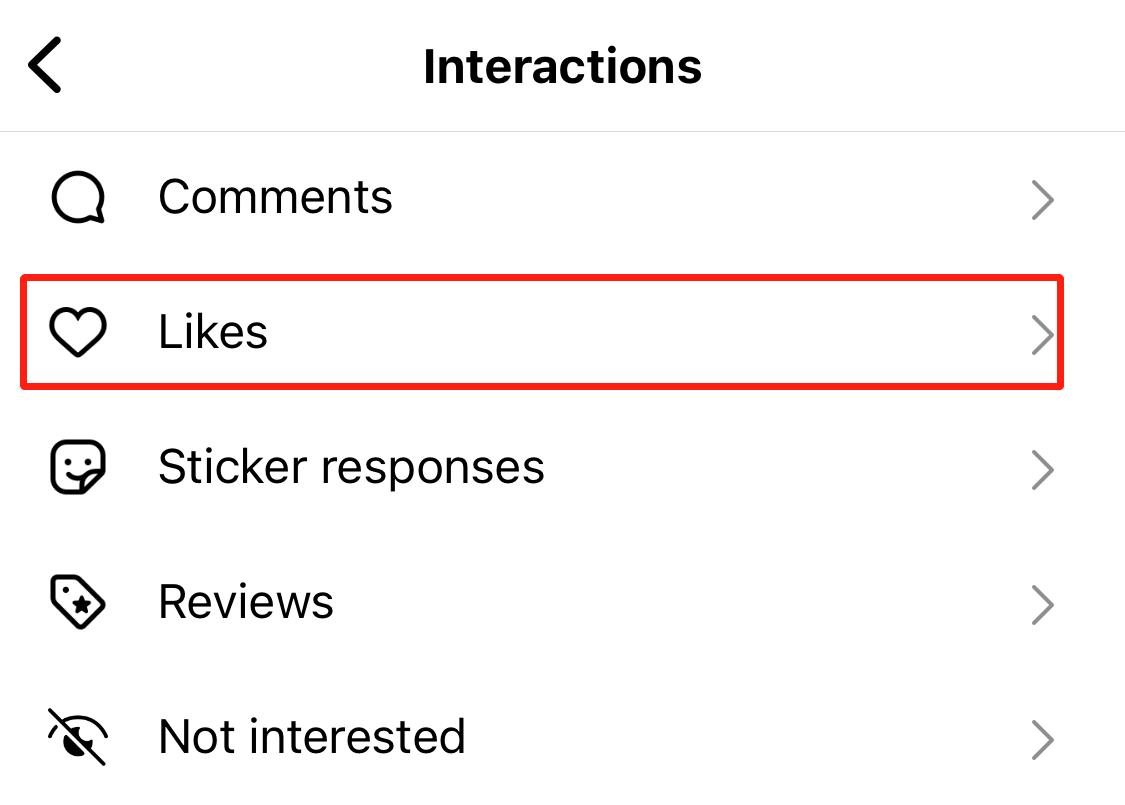Screen dimensions: 1125x805
Task: Click the Reviews tag star icon
Action: (x=78, y=602)
